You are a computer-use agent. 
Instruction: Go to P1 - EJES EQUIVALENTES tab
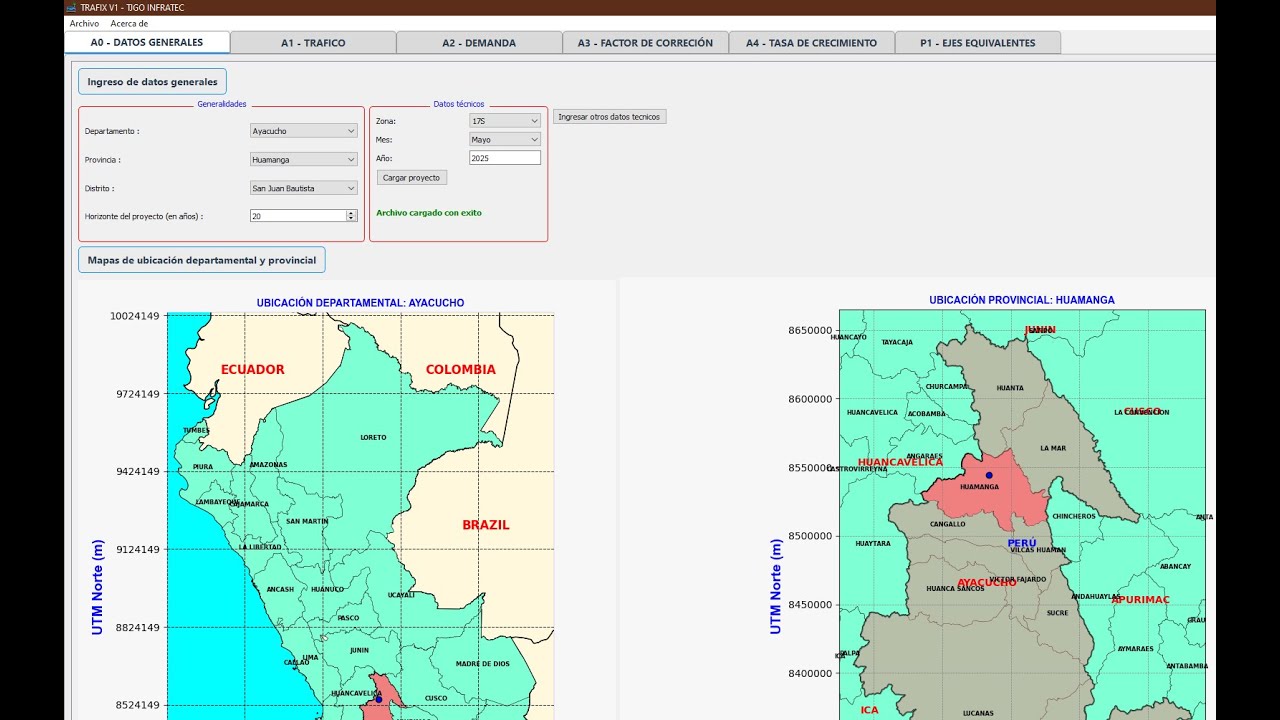tap(977, 43)
